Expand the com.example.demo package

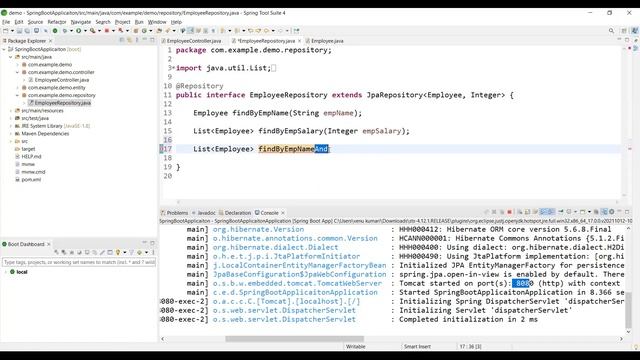(18, 64)
